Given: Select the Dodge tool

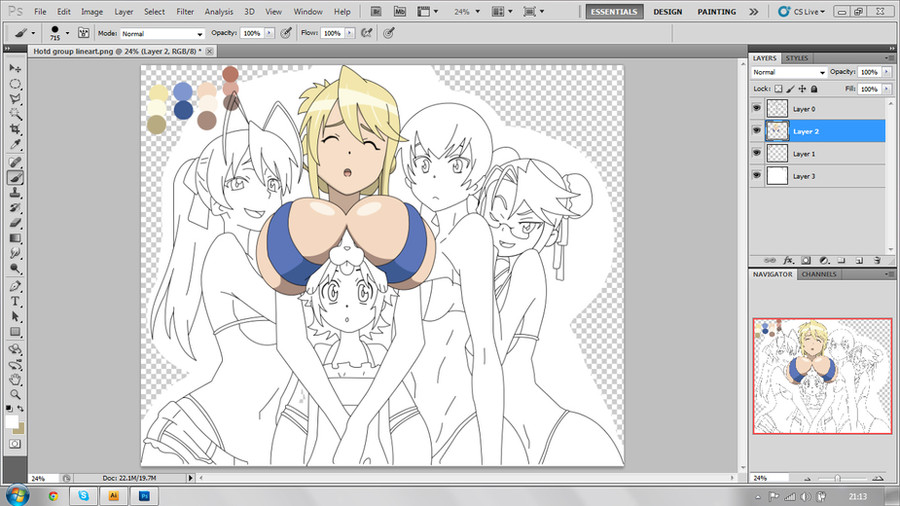Looking at the screenshot, I should pyautogui.click(x=15, y=268).
